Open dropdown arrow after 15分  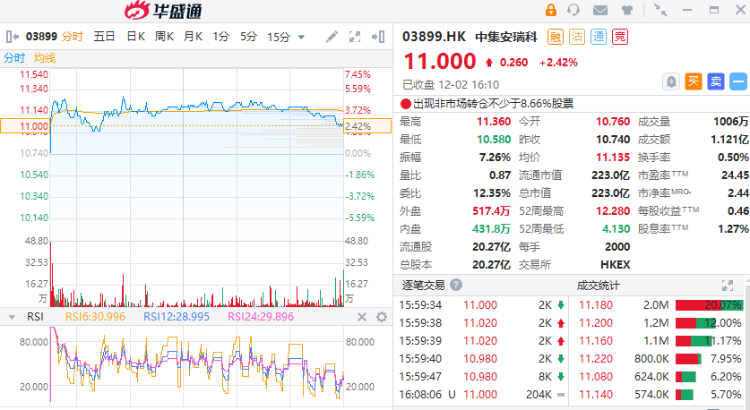tap(301, 37)
